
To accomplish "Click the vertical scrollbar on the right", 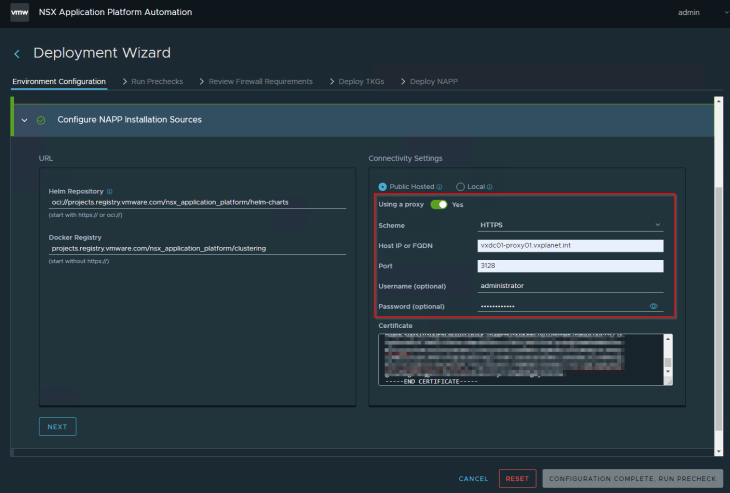I will click(717, 270).
